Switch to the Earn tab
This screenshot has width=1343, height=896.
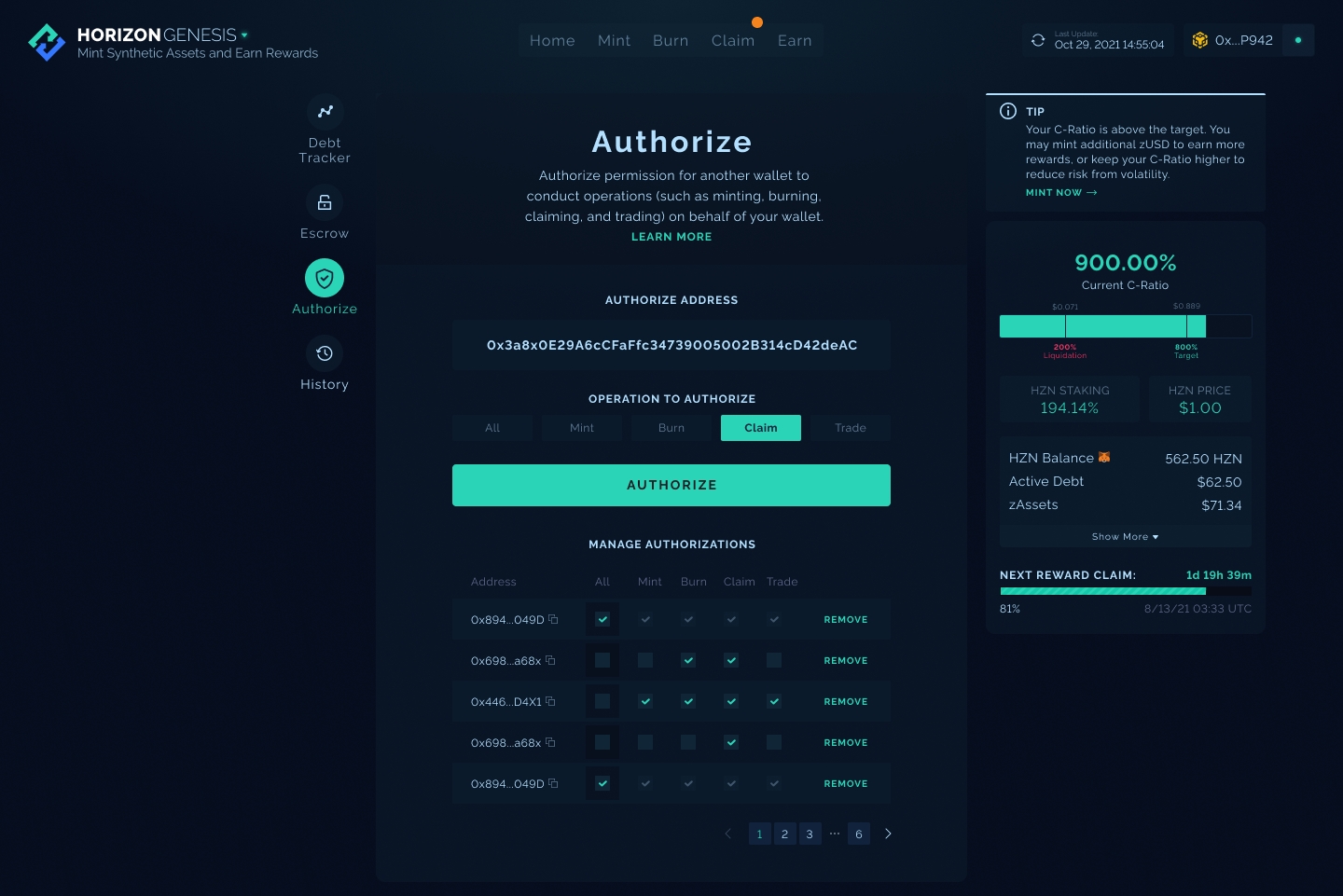click(x=795, y=41)
